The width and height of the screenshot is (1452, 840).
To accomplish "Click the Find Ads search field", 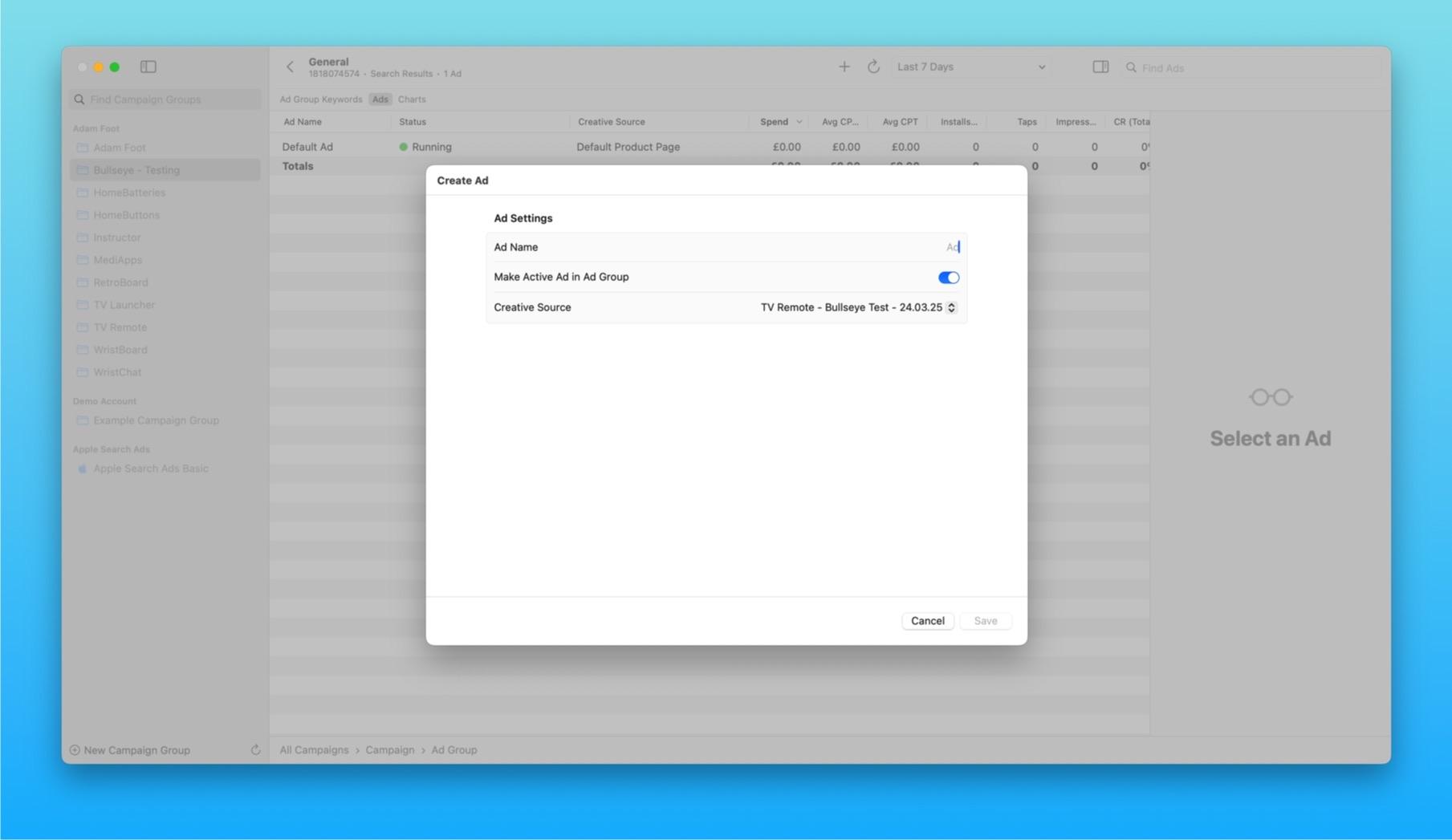I will [1251, 67].
